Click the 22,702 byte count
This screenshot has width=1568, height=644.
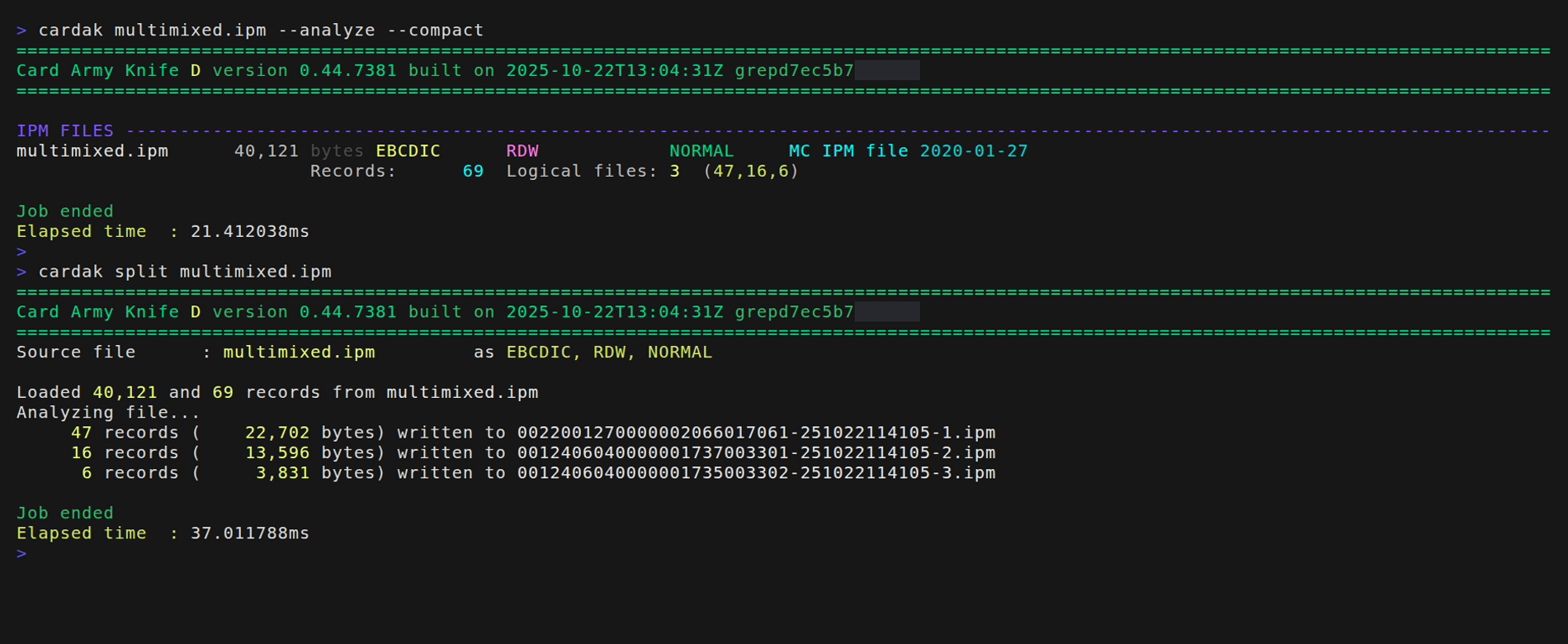[276, 433]
